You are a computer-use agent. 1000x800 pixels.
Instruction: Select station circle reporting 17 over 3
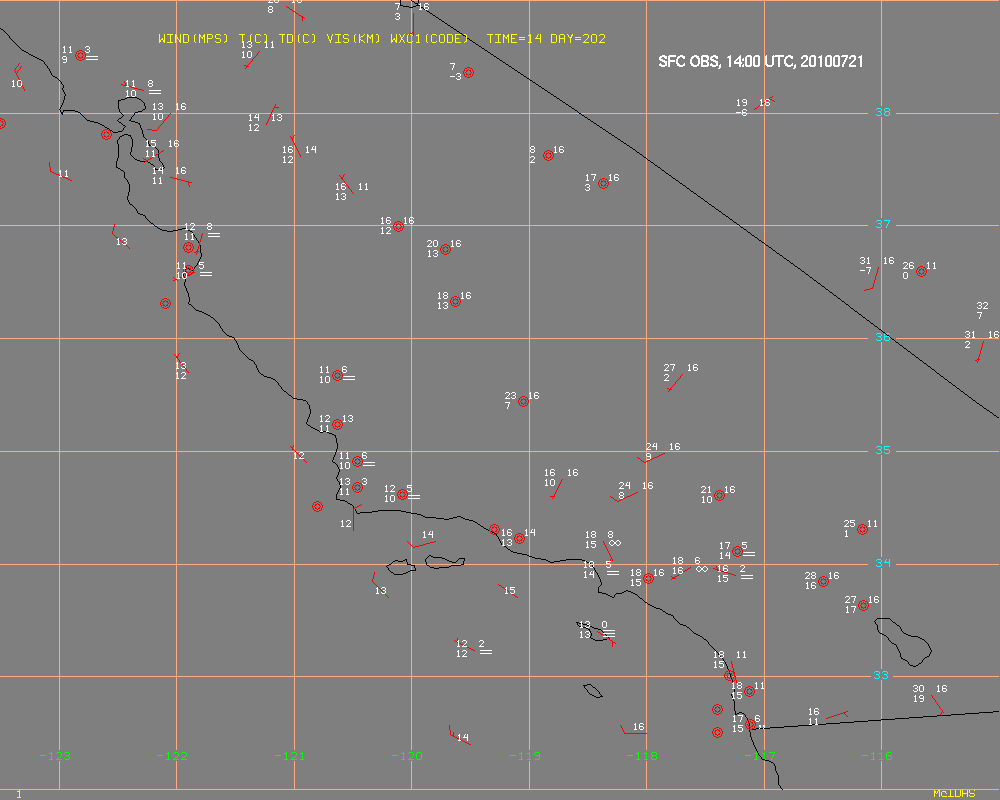[x=603, y=184]
